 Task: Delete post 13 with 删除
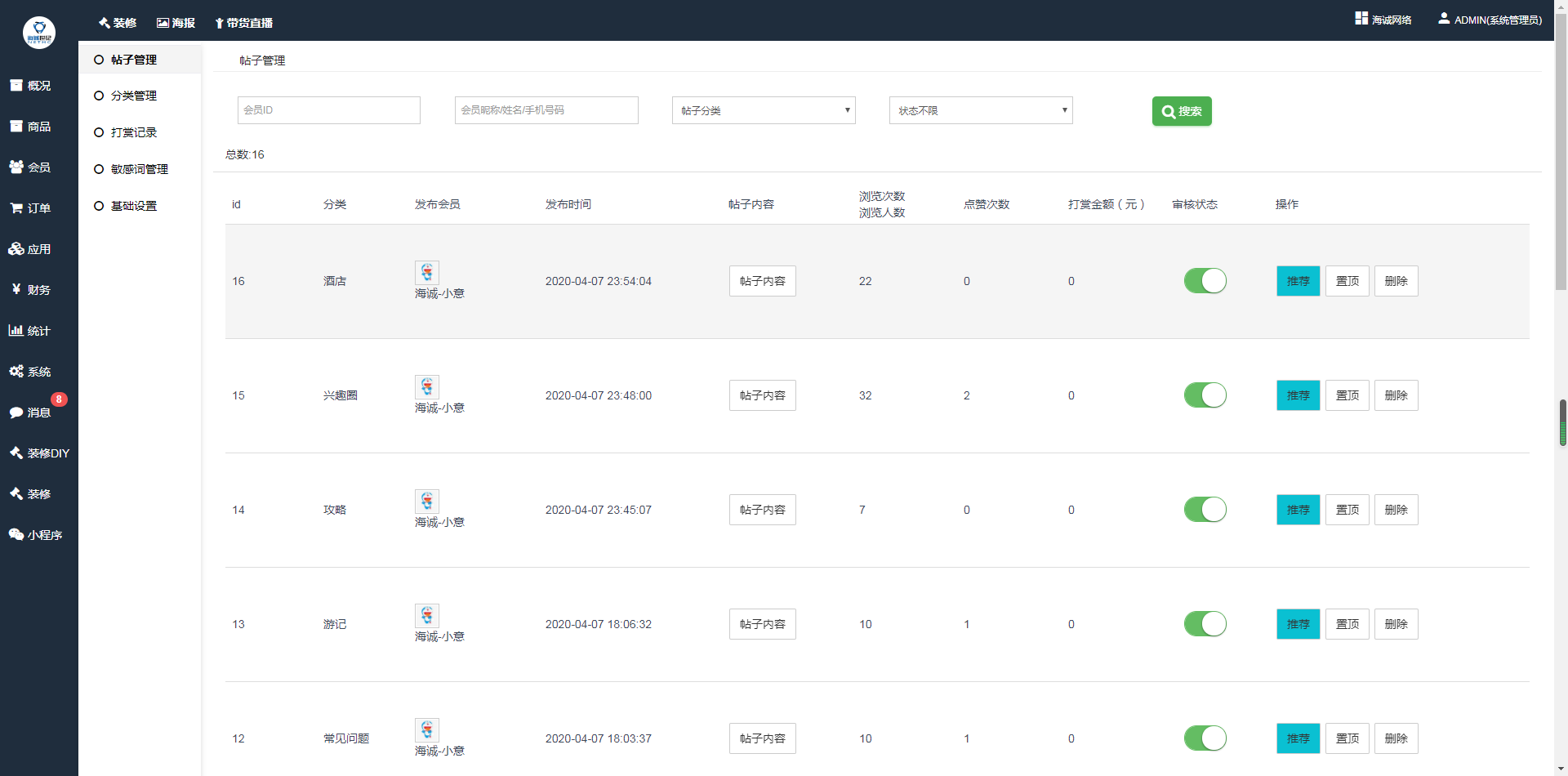point(1396,624)
